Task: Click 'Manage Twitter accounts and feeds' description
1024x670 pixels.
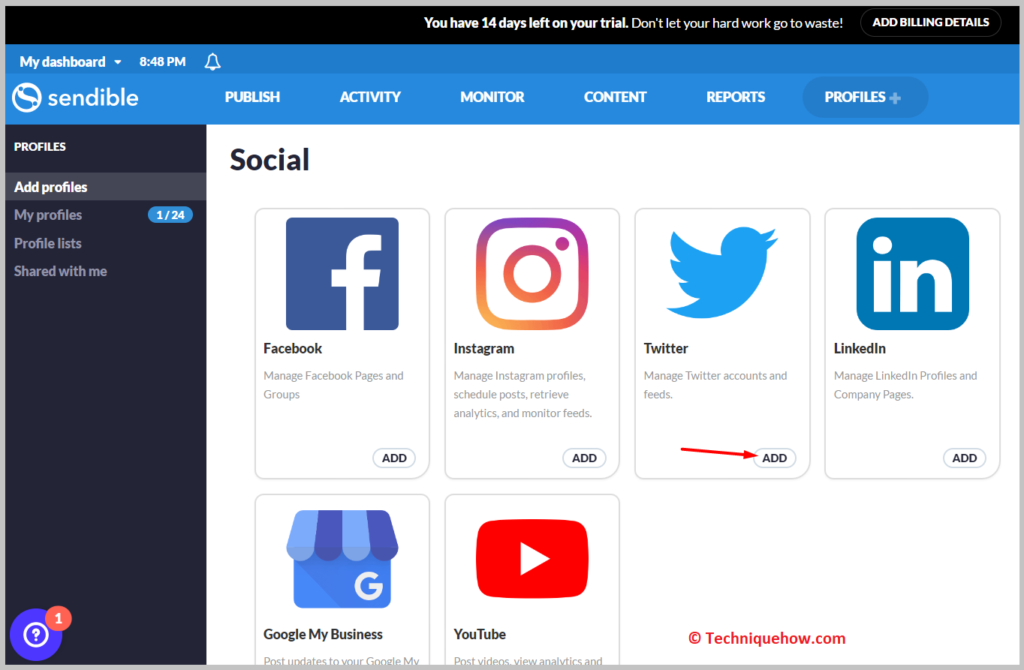Action: 715,385
